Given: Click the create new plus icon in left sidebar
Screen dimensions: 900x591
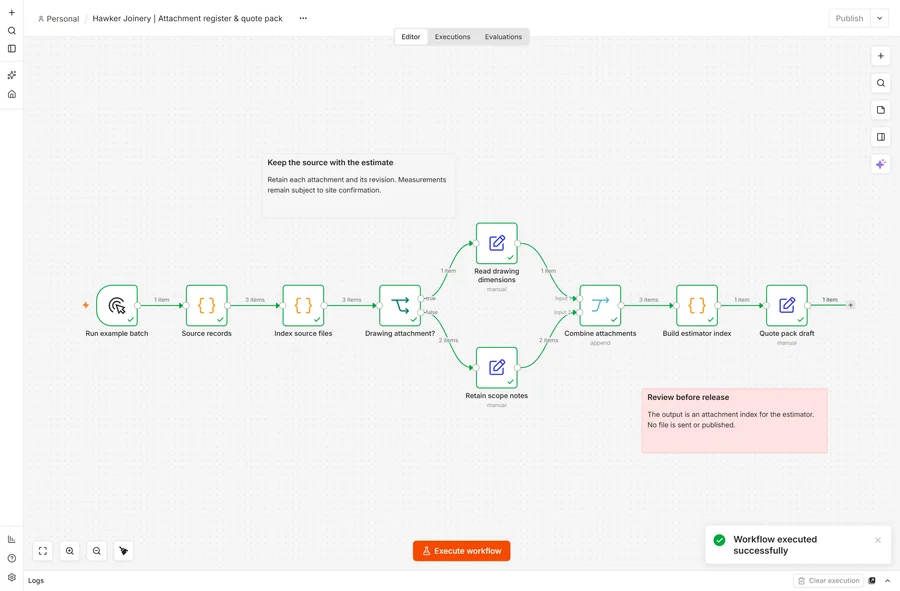Looking at the screenshot, I should click(11, 13).
